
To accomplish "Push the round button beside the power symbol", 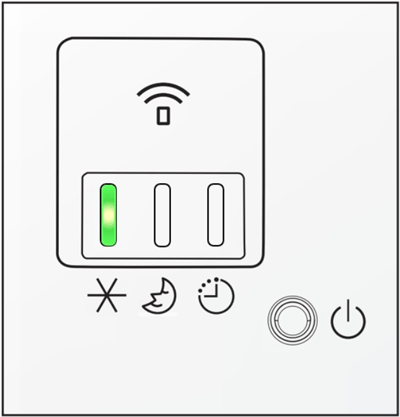I will coord(292,320).
